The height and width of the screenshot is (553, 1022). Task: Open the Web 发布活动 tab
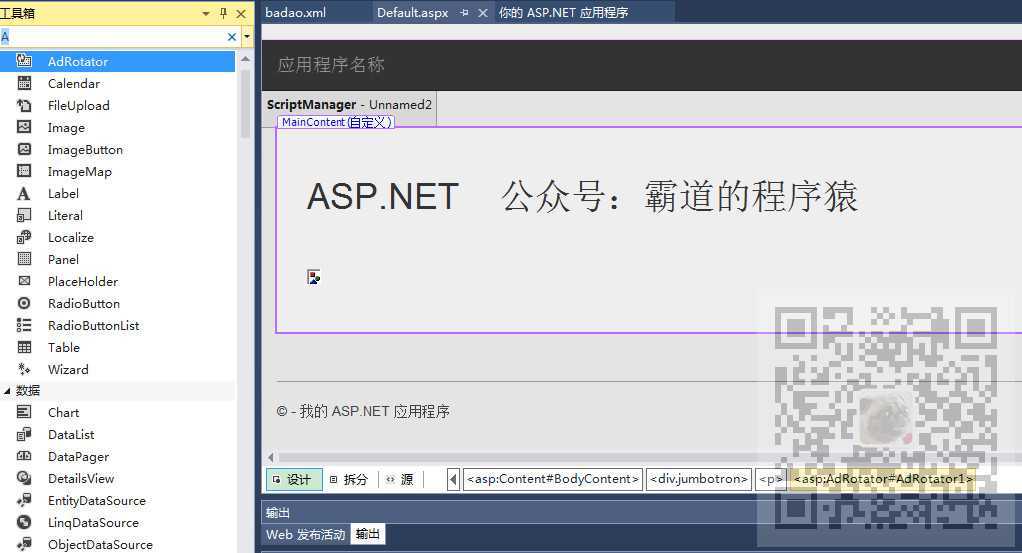pyautogui.click(x=305, y=535)
